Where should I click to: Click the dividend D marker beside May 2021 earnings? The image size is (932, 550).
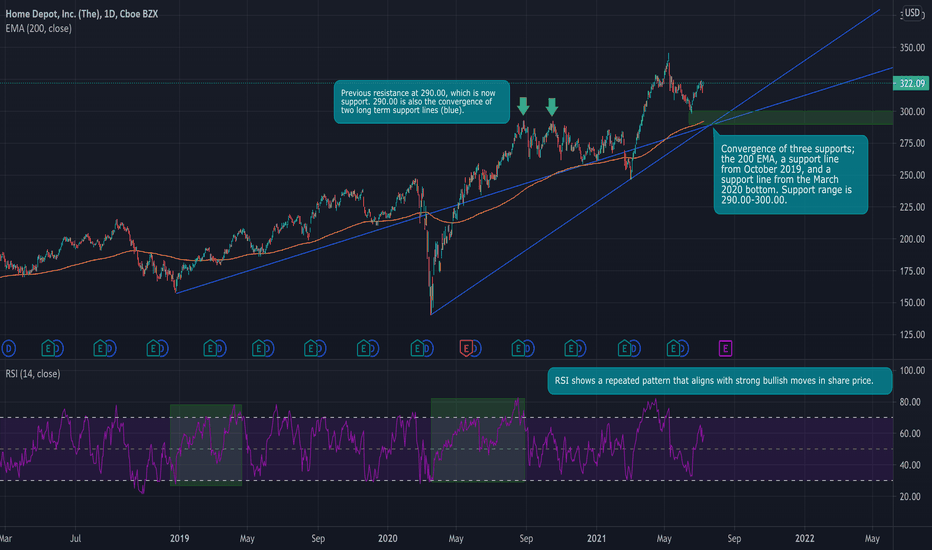682,348
